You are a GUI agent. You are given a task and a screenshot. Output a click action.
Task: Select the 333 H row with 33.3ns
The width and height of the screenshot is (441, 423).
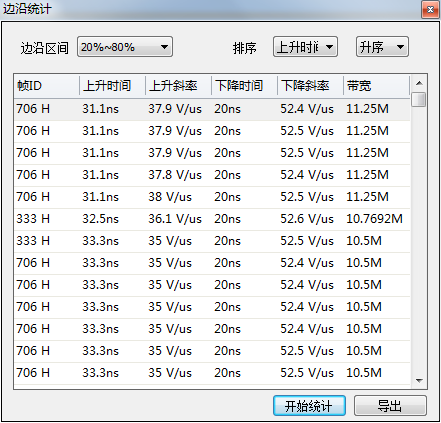(212, 241)
